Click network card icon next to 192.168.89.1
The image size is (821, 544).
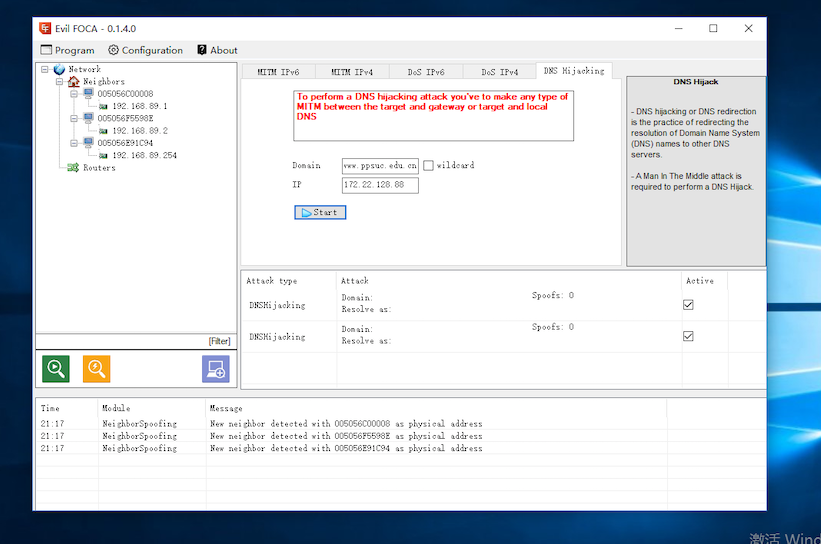click(x=103, y=106)
